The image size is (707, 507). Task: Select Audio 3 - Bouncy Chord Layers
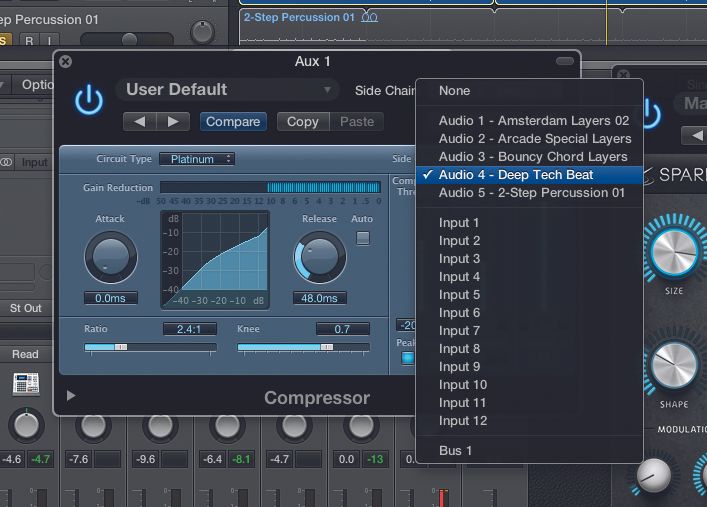tap(529, 157)
